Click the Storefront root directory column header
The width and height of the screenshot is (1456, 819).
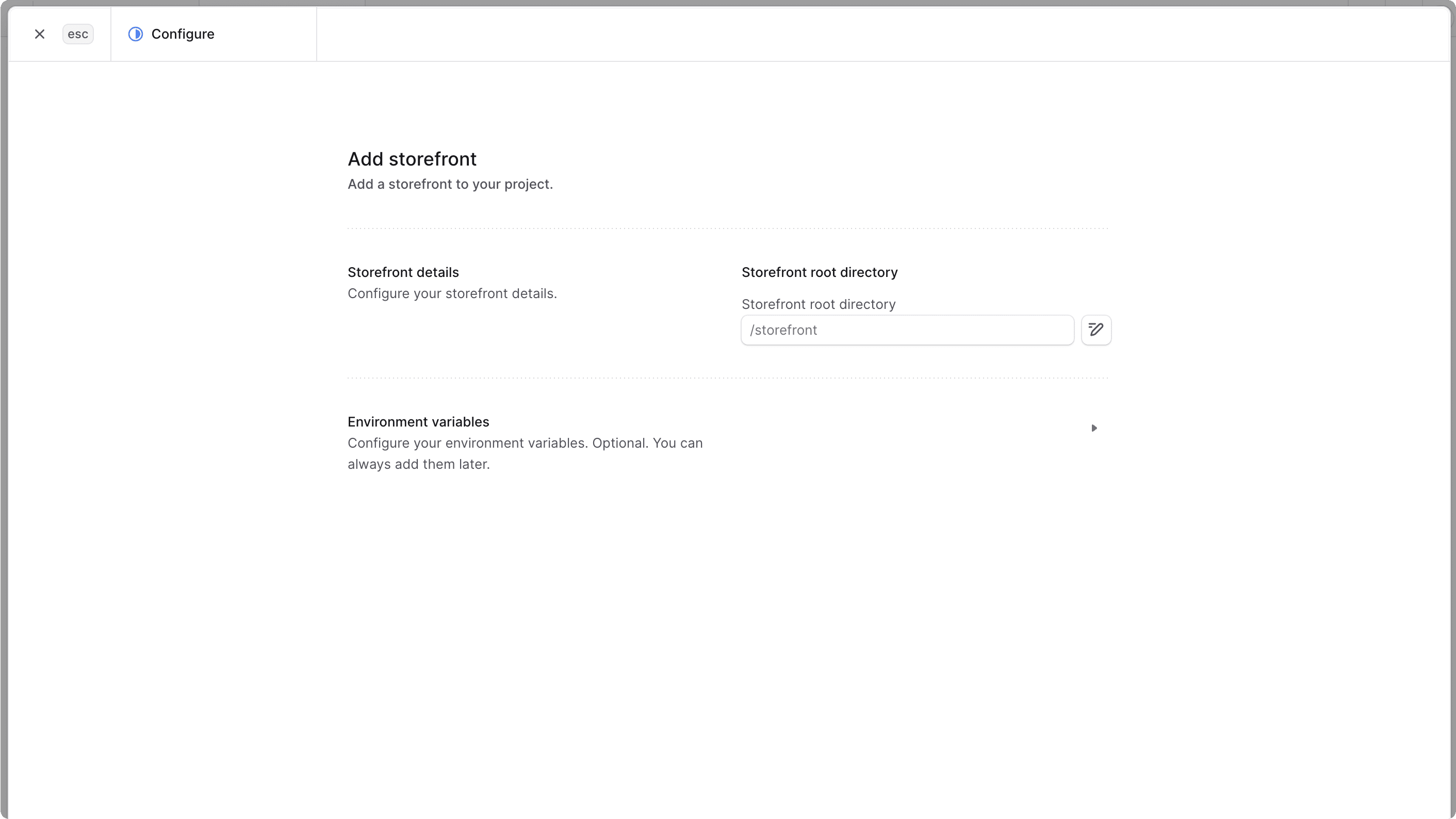819,272
